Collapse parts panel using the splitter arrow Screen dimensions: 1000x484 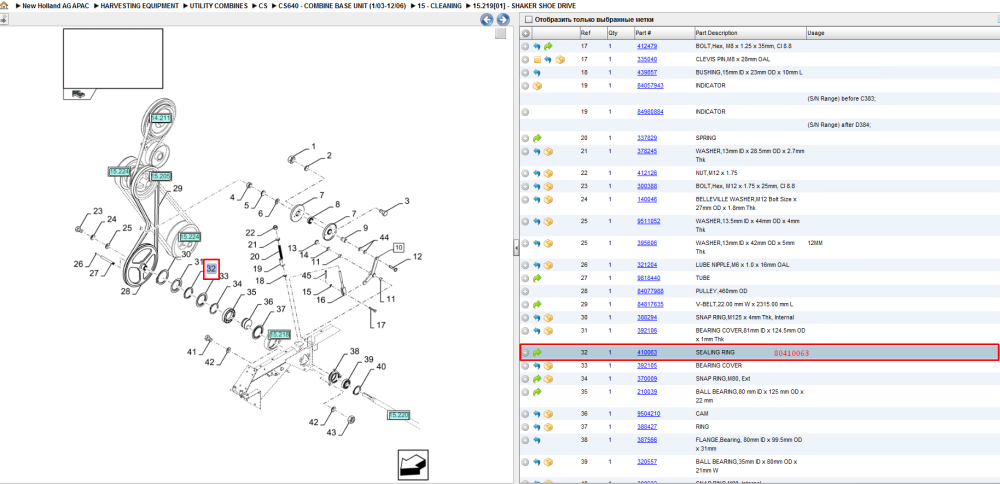516,249
